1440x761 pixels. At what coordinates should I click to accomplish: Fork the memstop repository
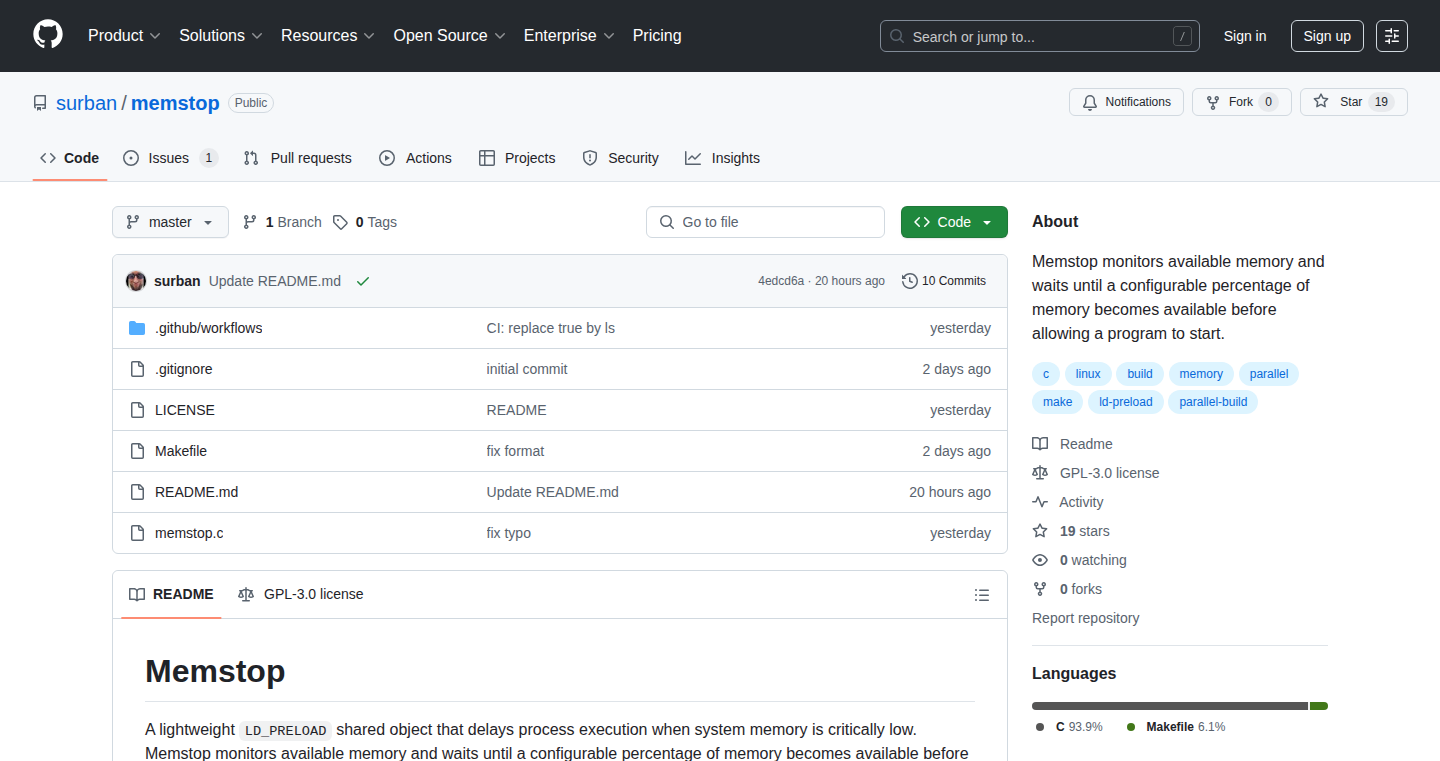(1241, 102)
